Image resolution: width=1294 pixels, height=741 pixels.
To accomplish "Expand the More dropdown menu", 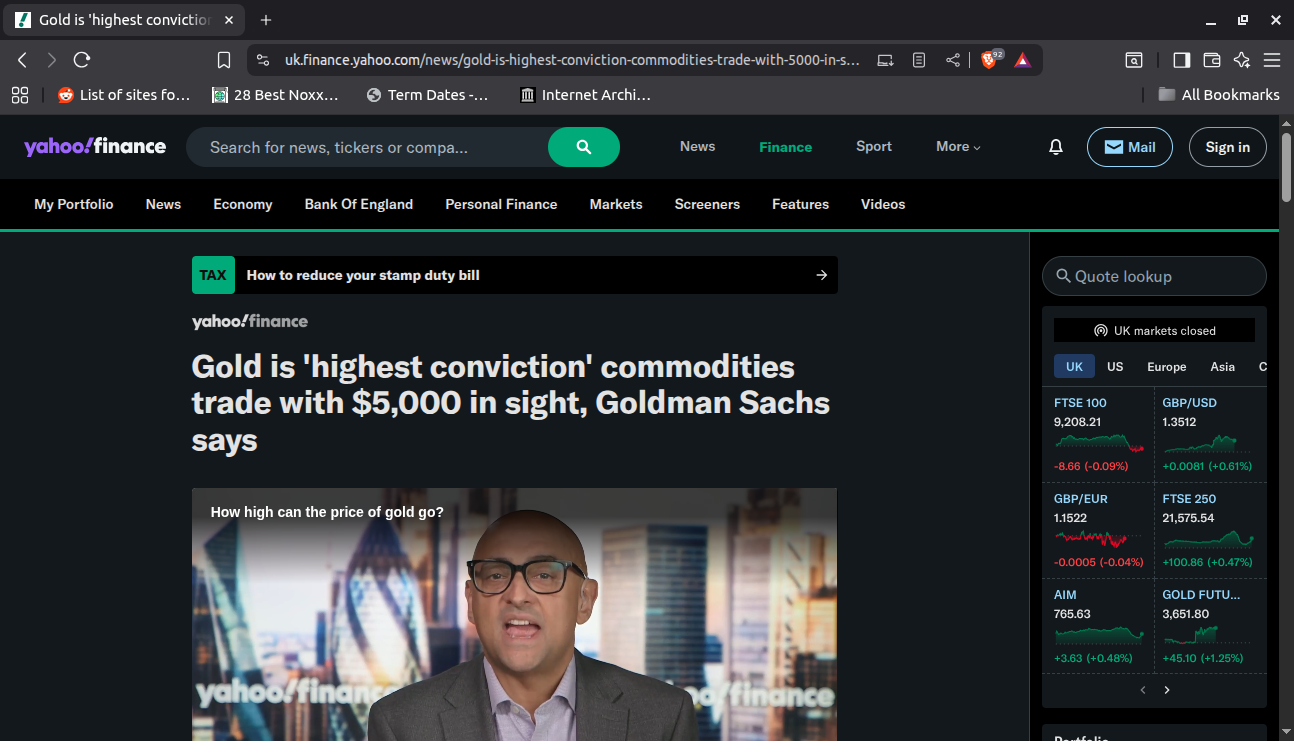I will (958, 147).
